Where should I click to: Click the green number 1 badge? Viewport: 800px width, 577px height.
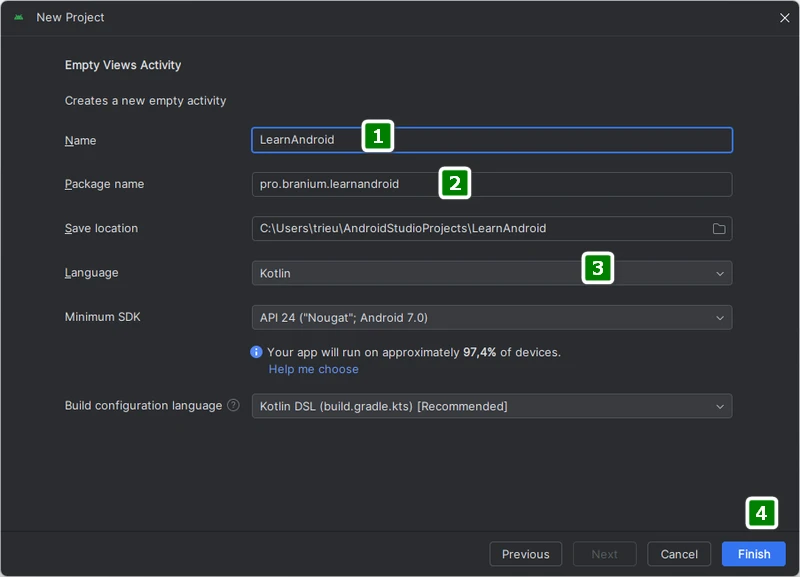click(377, 137)
